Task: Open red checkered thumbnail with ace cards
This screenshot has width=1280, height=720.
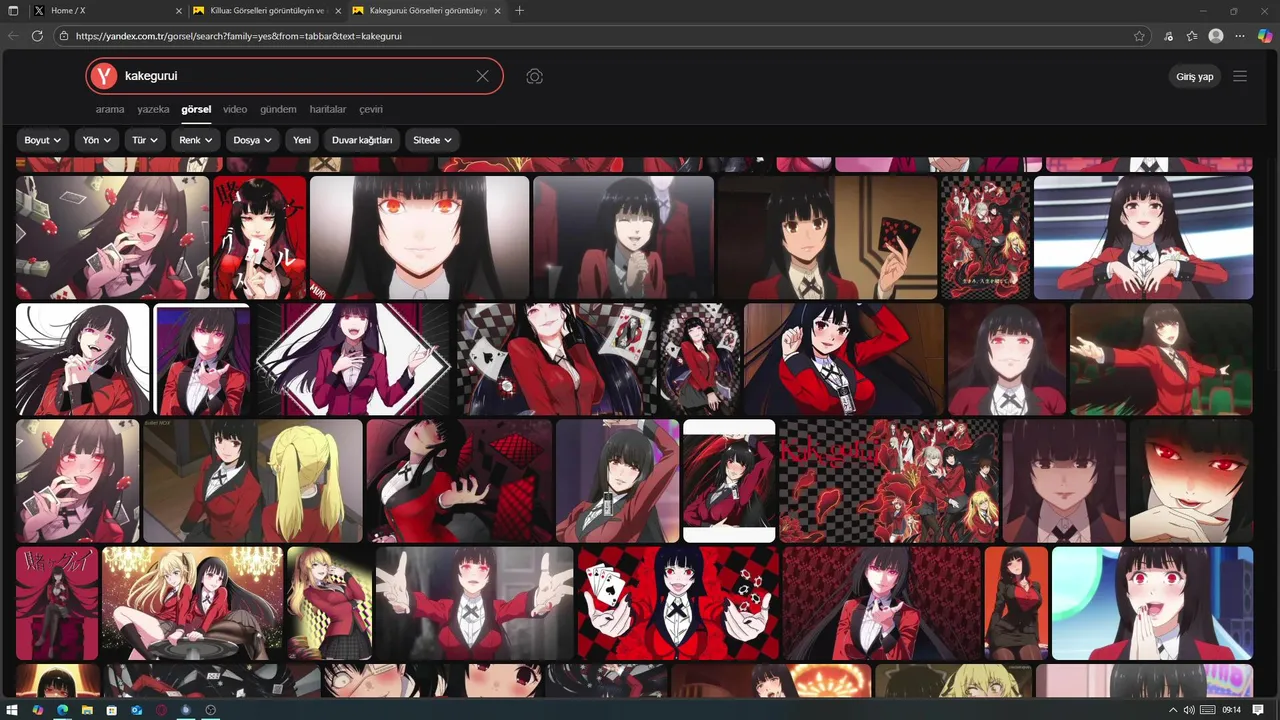Action: (678, 603)
